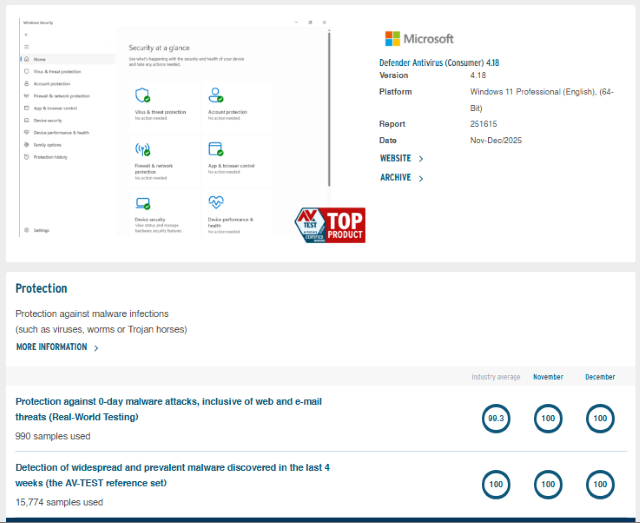The height and width of the screenshot is (523, 640).
Task: Click the Defender Antivirus (Consumer) 4.18 title
Action: pos(439,63)
